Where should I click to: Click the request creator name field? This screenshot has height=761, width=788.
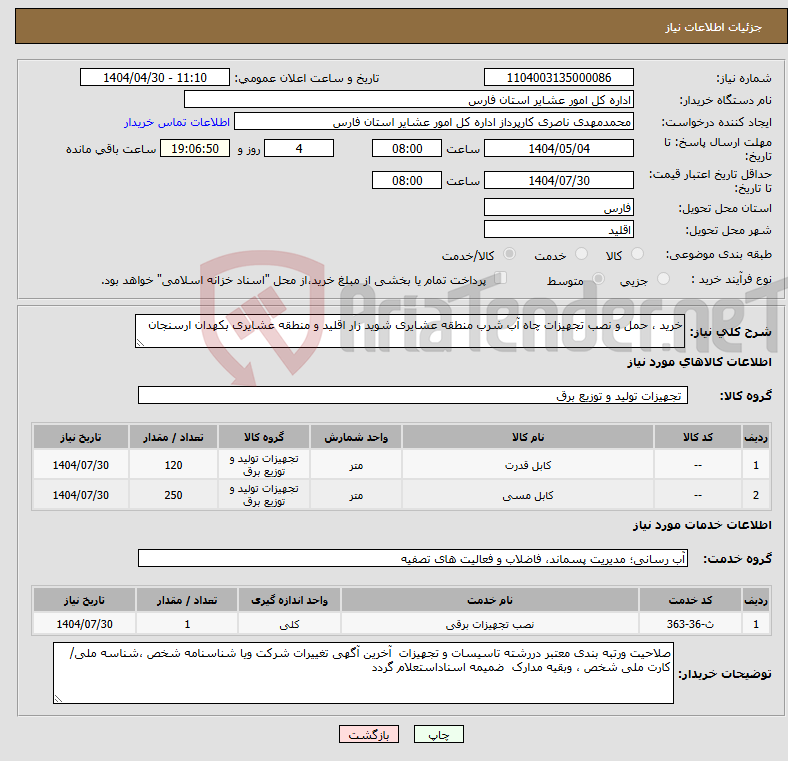(434, 122)
